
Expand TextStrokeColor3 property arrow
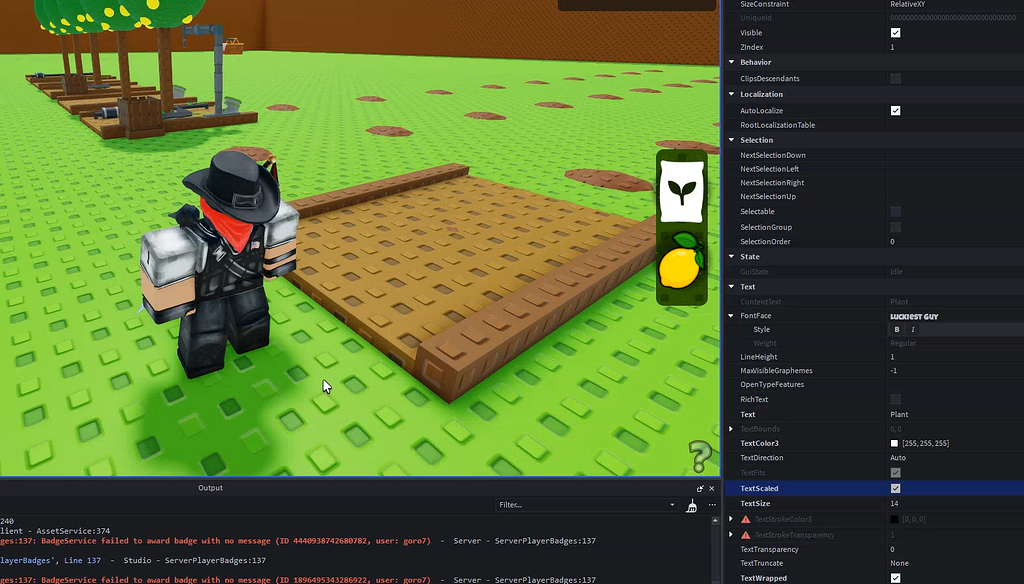731,519
